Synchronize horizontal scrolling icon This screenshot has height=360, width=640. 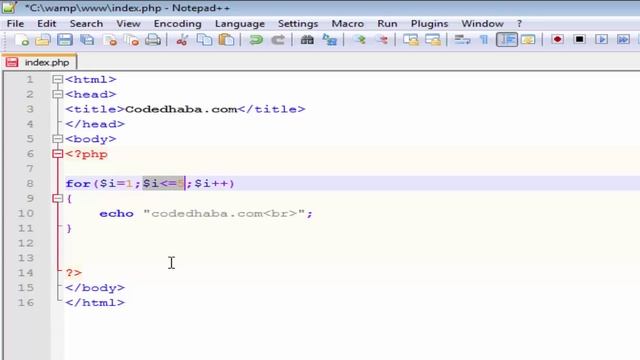tap(433, 40)
